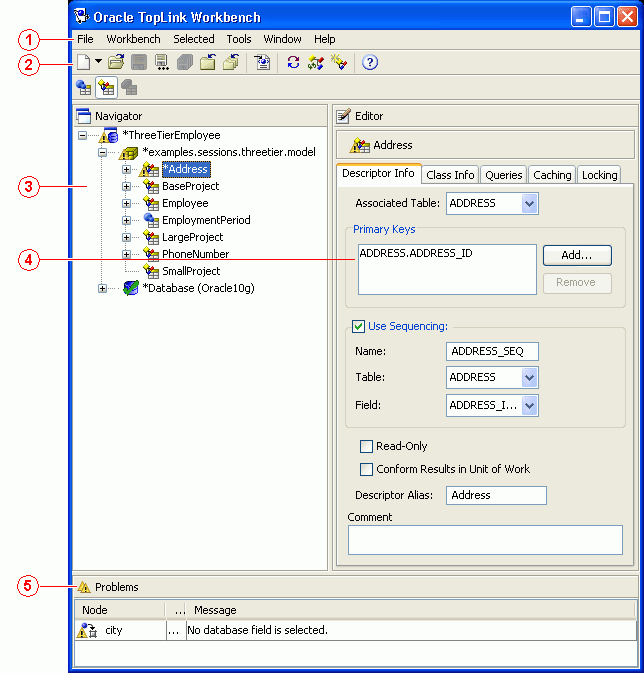Switch to the Caching tab
The width and height of the screenshot is (644, 673).
[552, 175]
